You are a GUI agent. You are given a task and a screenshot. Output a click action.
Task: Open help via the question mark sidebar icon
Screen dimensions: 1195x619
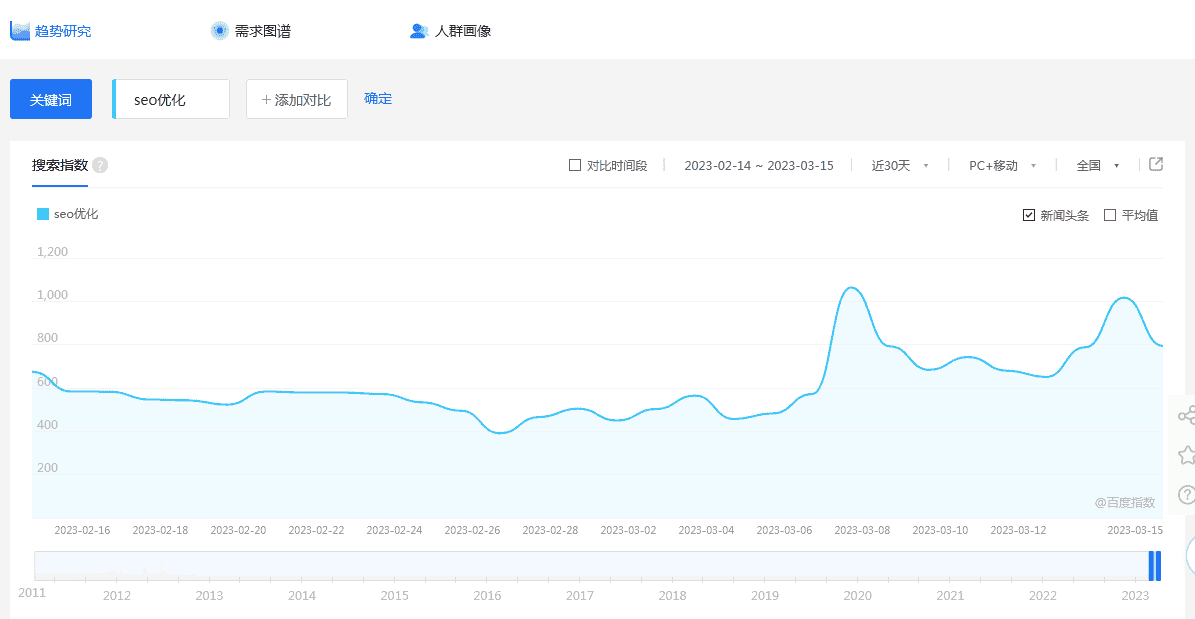1186,496
